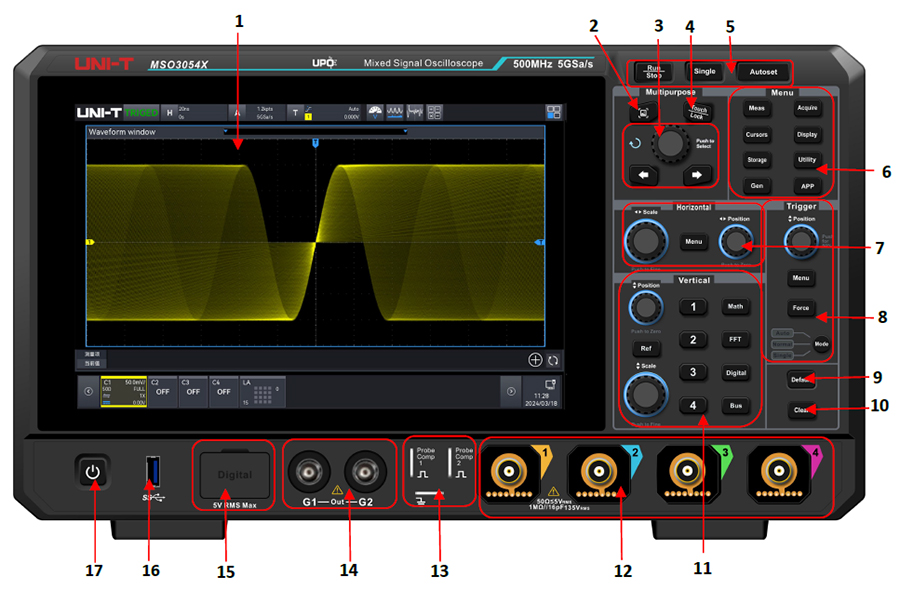Tap the right blue triangle on waveform window bar
The width and height of the screenshot is (900, 590).
coord(405,131)
